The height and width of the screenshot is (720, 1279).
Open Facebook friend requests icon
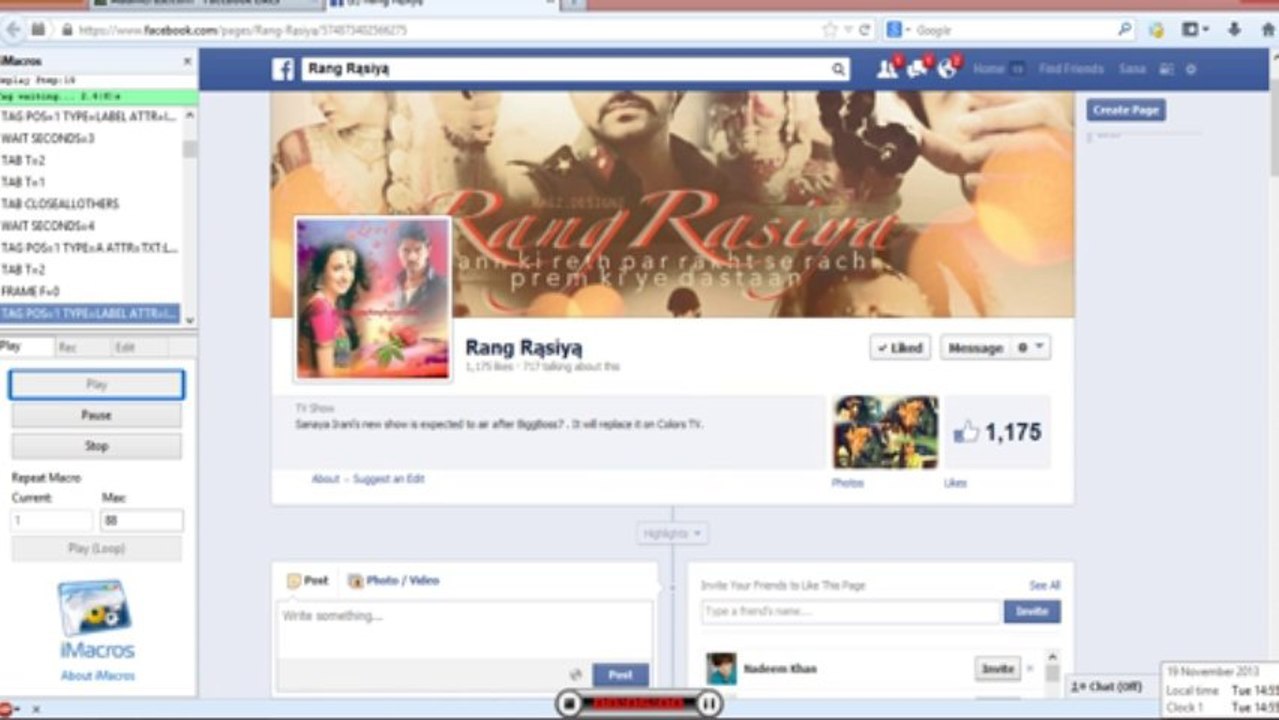click(x=887, y=69)
